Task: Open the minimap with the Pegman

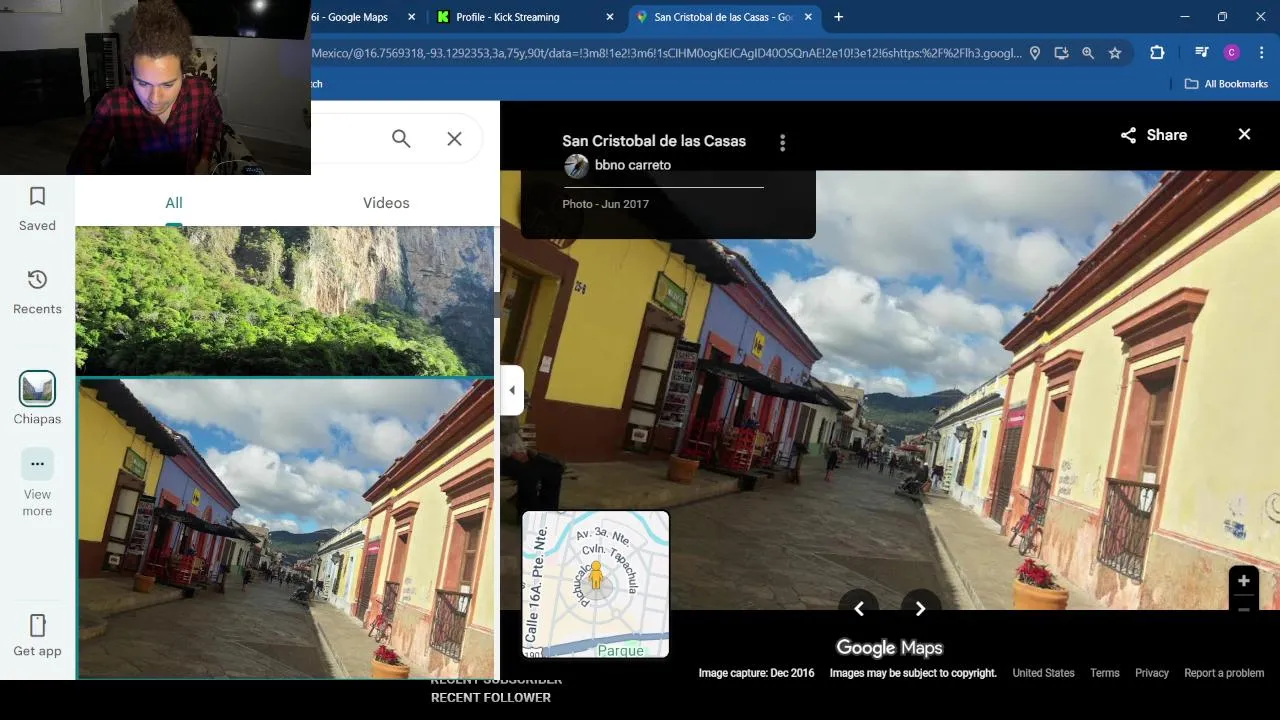Action: click(596, 584)
